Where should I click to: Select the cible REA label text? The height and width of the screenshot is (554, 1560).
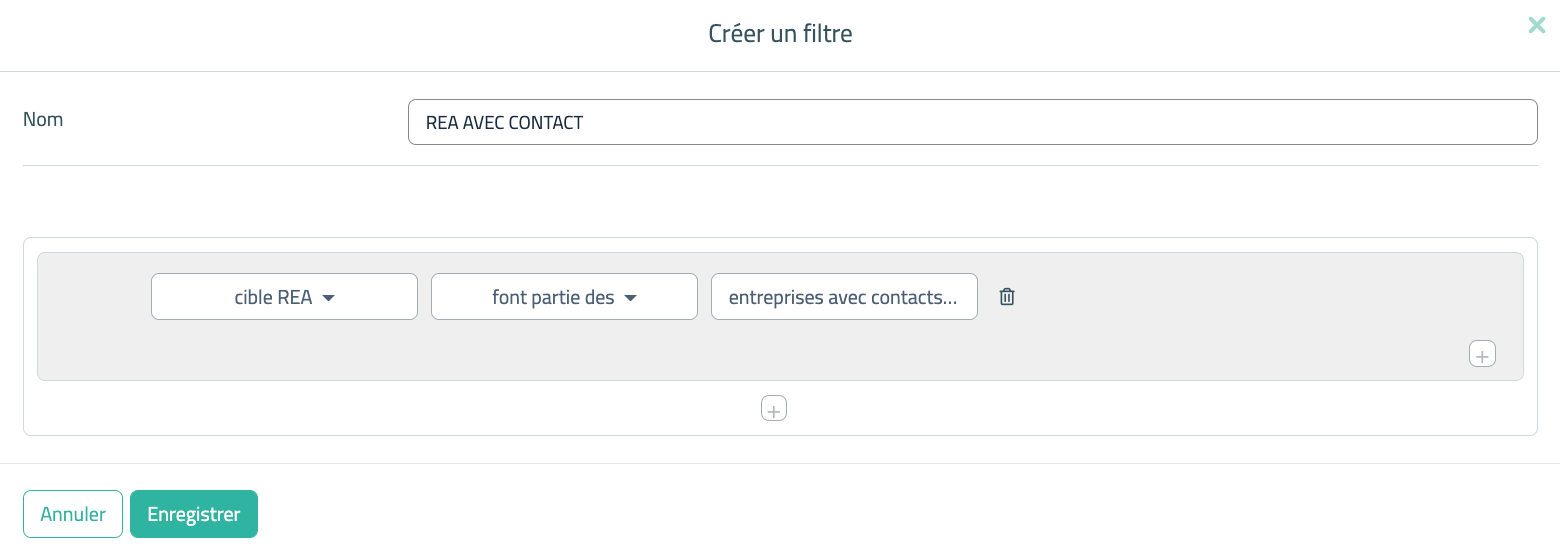[x=272, y=297]
